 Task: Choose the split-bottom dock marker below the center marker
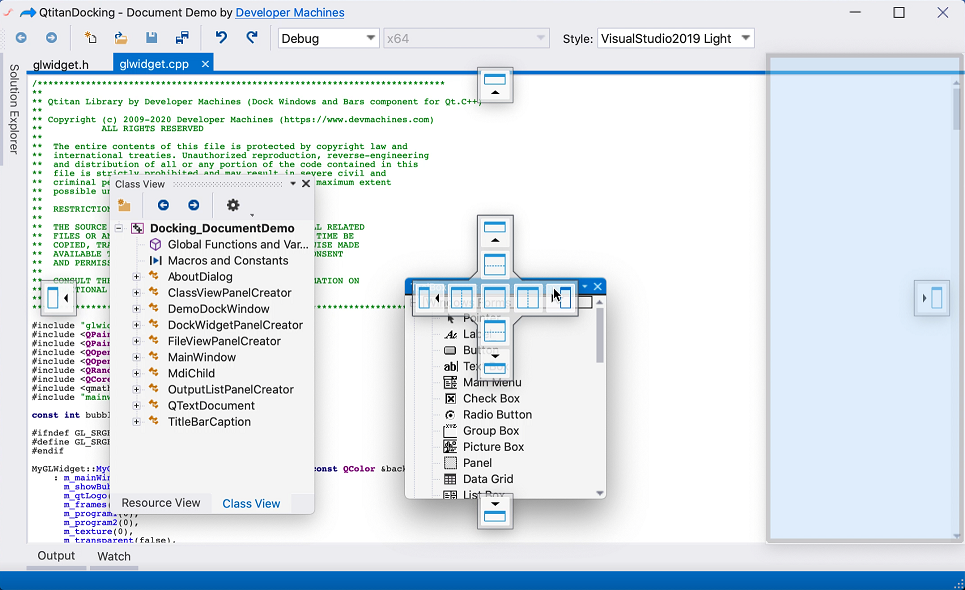pos(495,332)
